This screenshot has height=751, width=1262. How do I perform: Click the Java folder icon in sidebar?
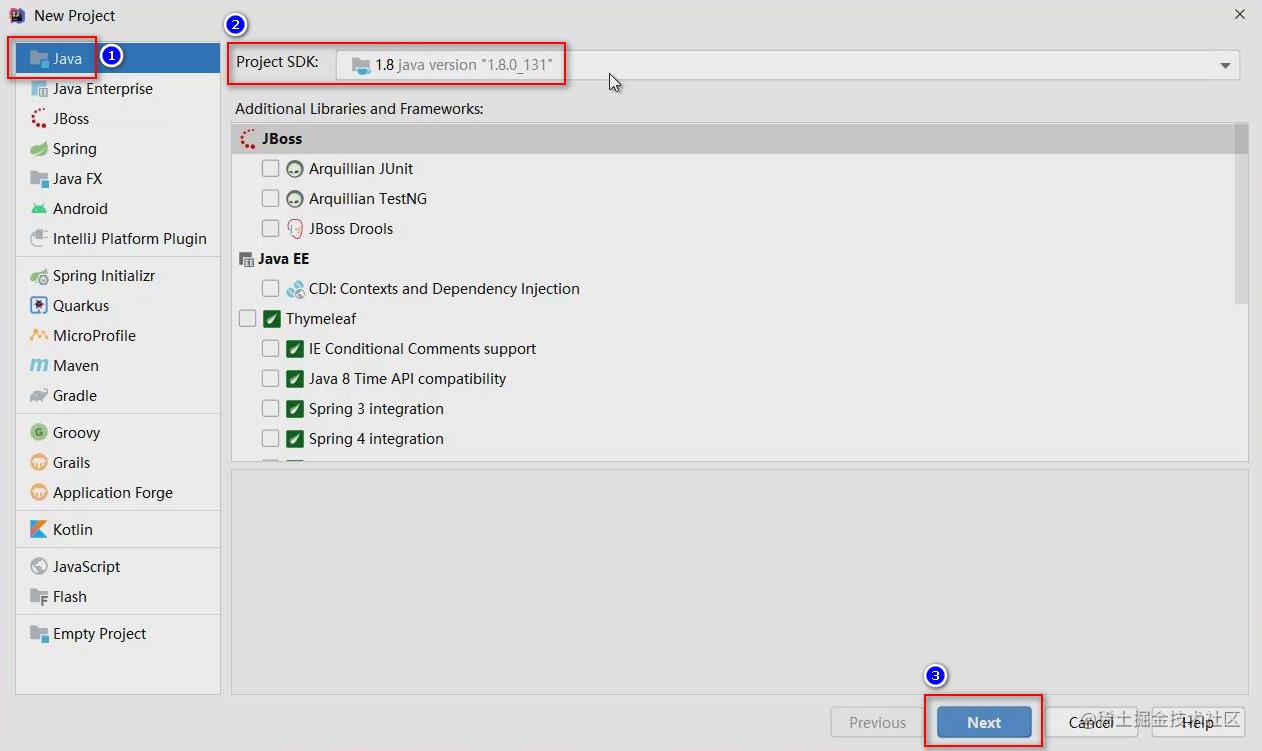click(39, 59)
